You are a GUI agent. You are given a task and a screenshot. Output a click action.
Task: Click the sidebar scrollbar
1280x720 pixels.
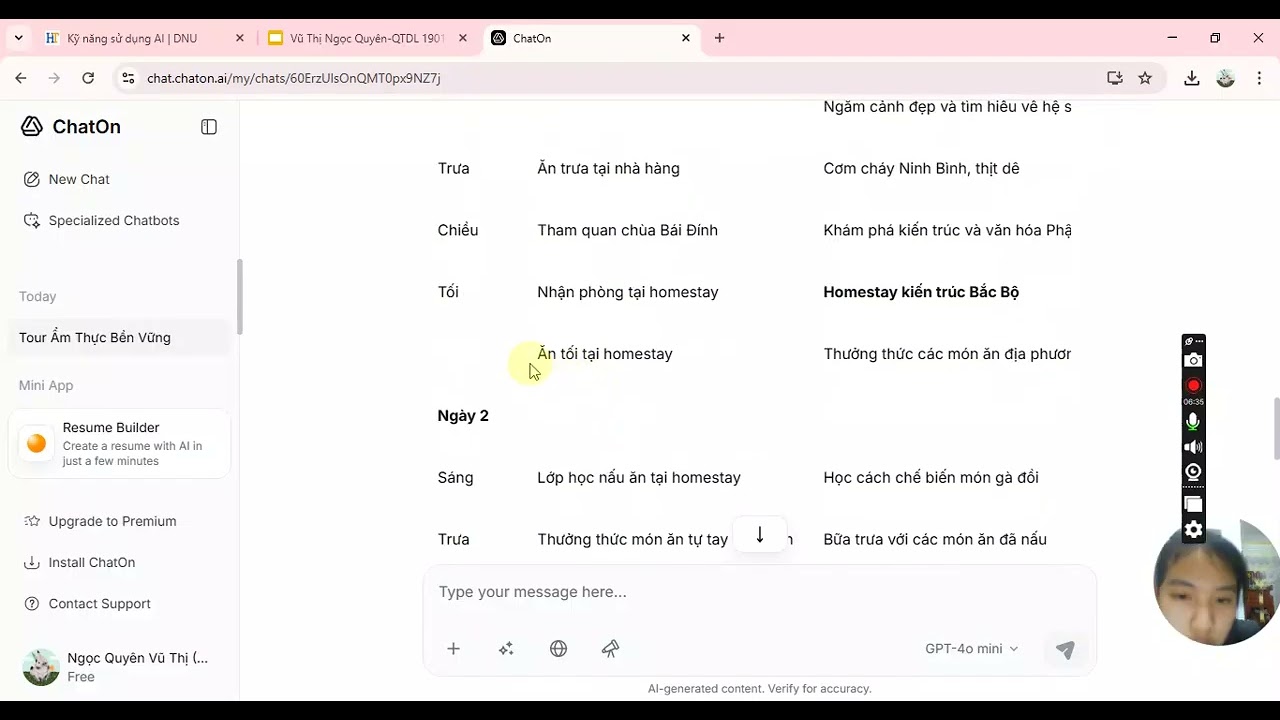pos(238,297)
